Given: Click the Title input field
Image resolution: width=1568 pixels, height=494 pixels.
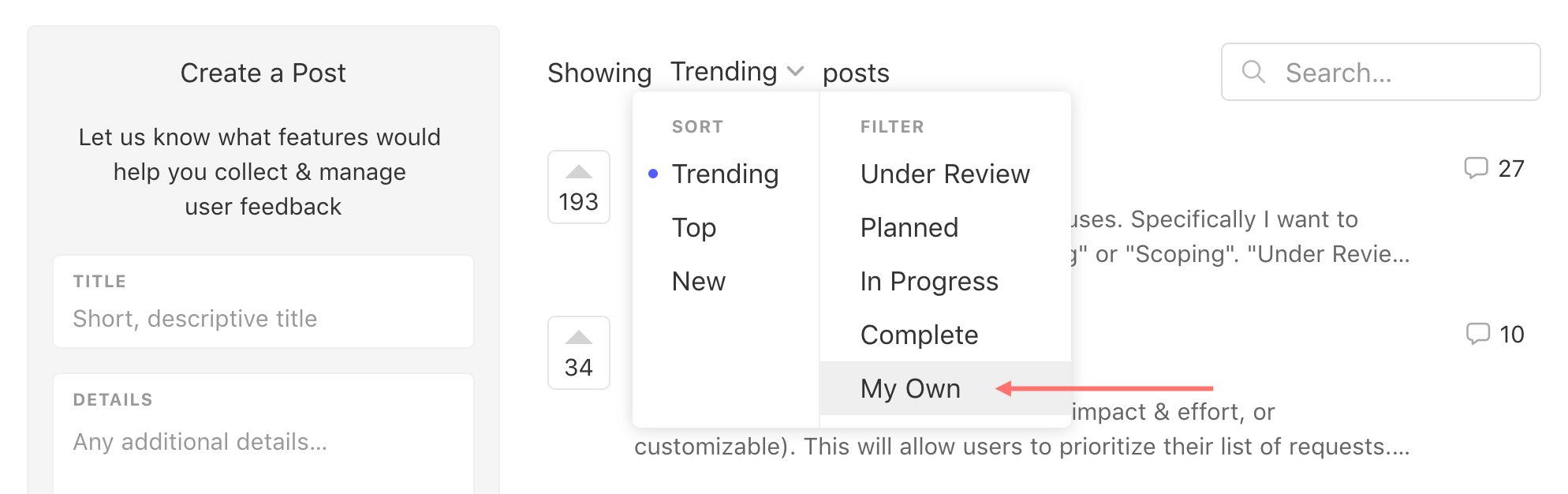Looking at the screenshot, I should 263,301.
